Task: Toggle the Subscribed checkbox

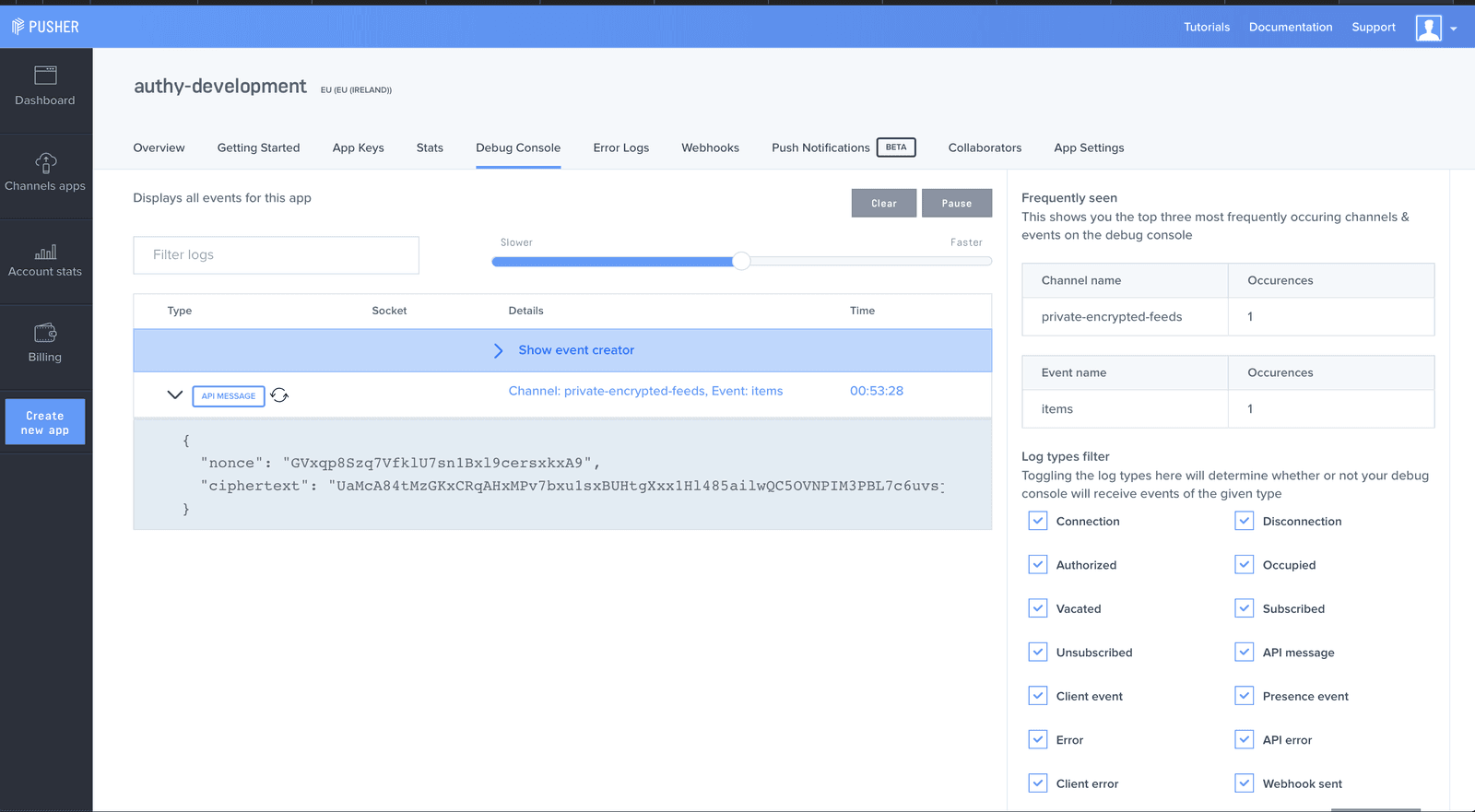Action: pyautogui.click(x=1245, y=608)
